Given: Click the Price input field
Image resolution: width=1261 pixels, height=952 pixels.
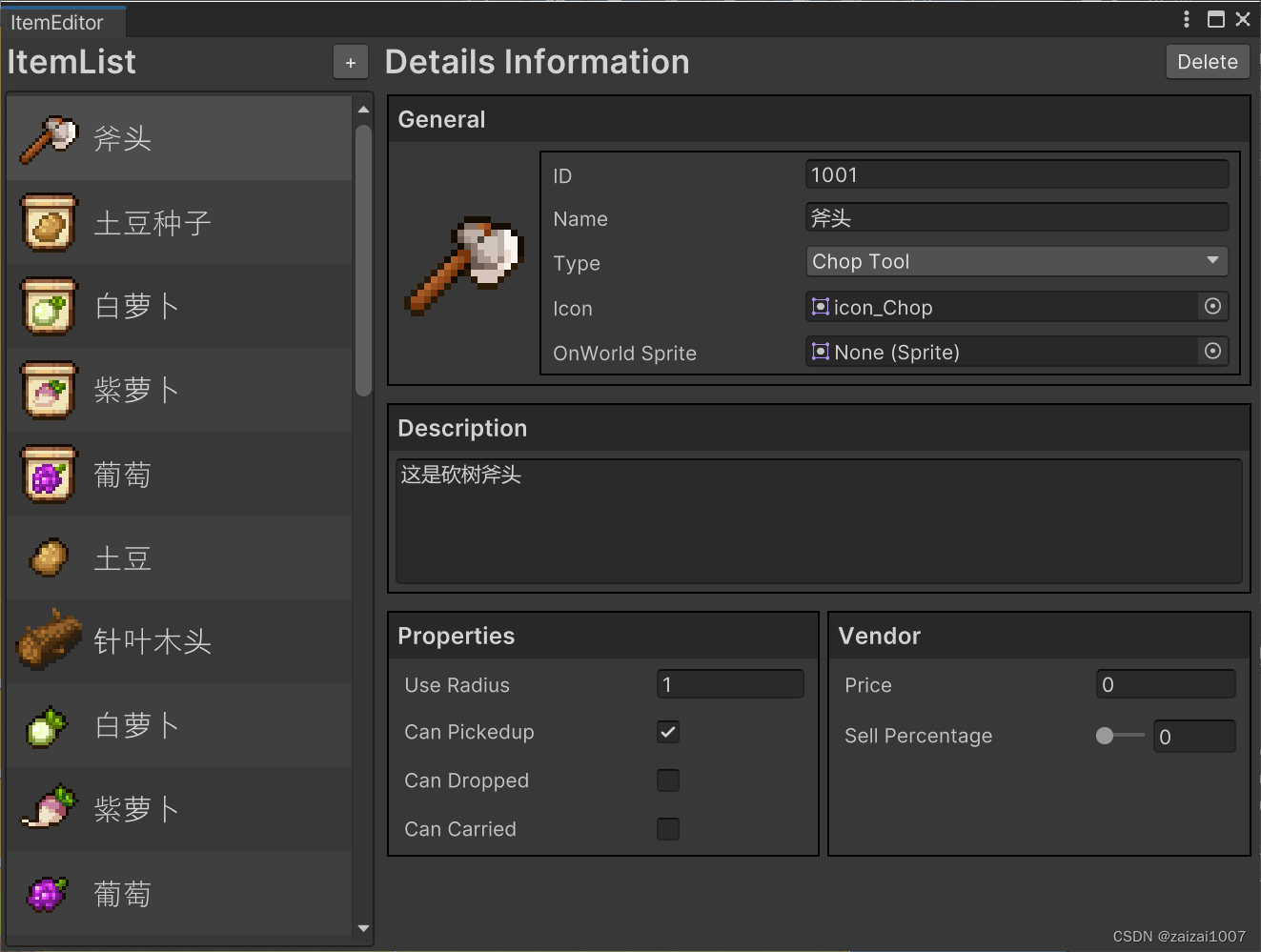Looking at the screenshot, I should point(1165,684).
